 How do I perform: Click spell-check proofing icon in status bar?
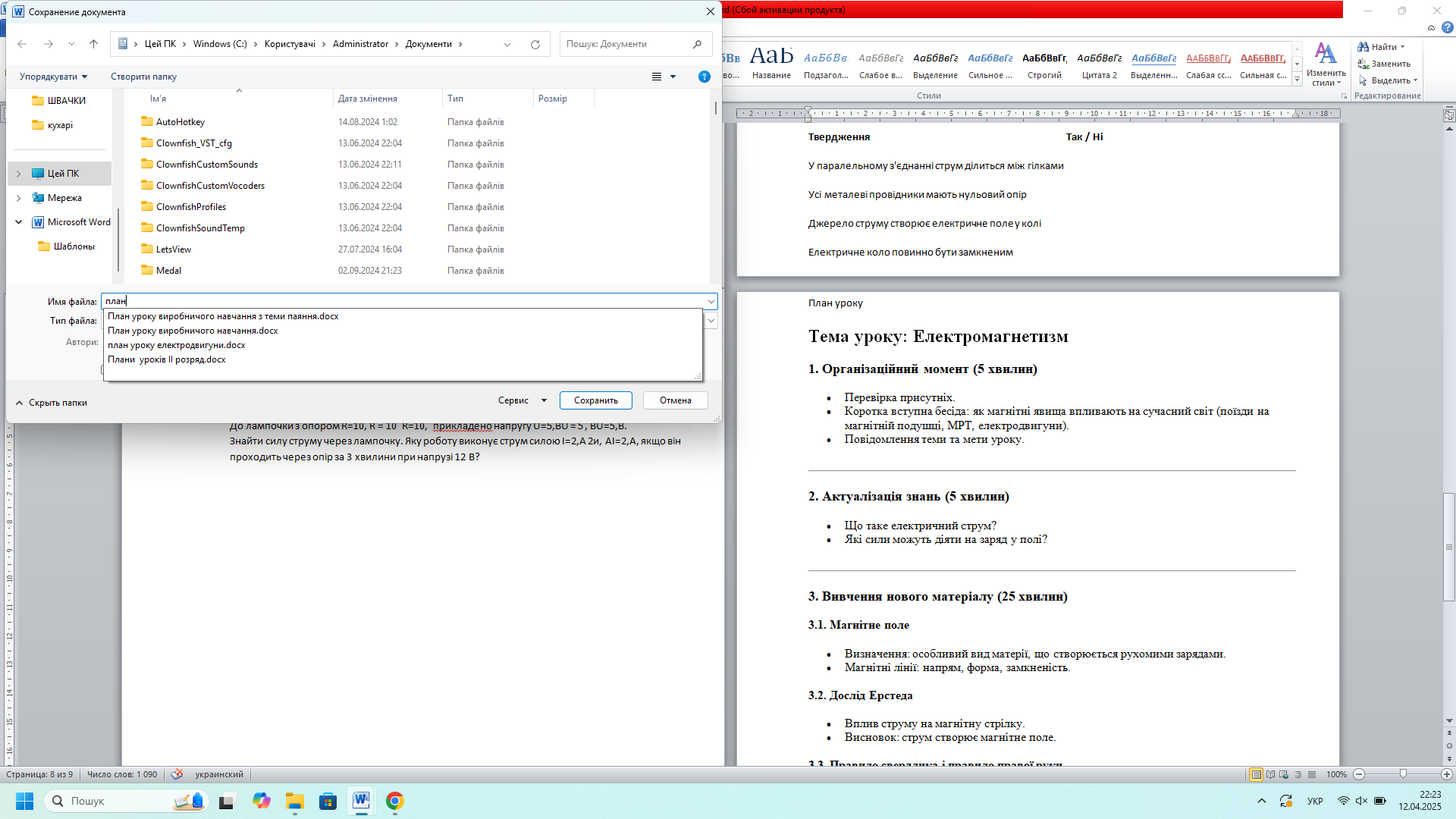coord(177,774)
